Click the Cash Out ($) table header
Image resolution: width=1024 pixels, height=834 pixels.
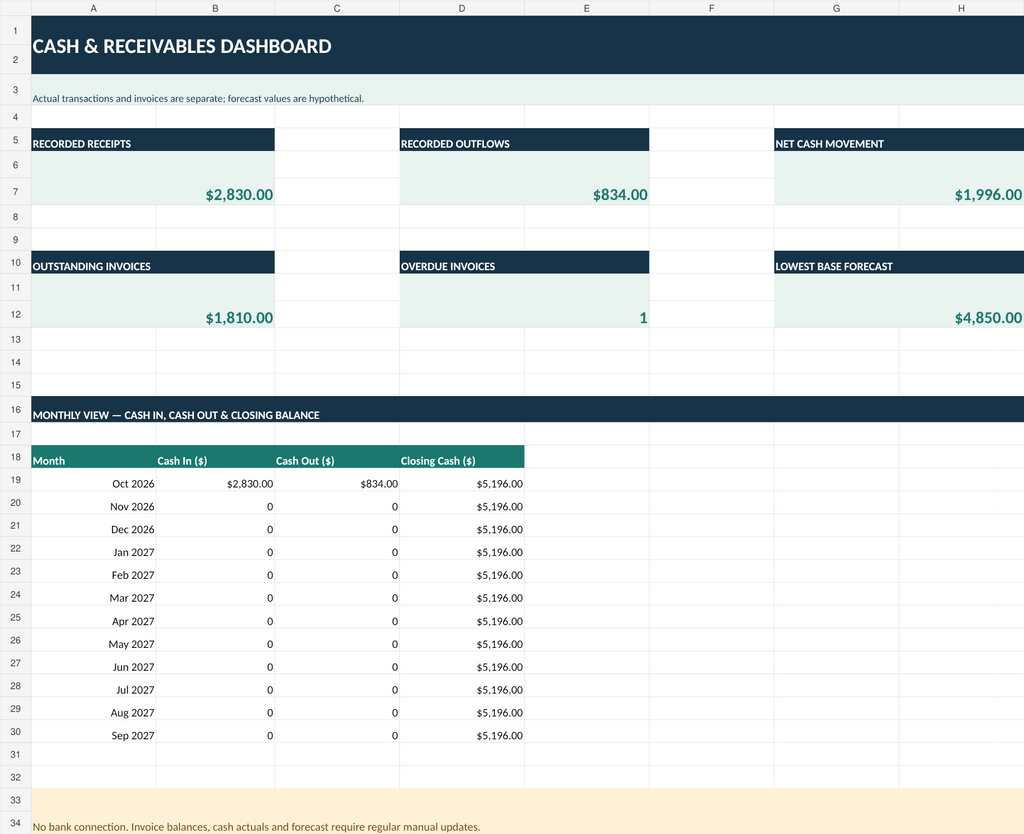tap(337, 457)
